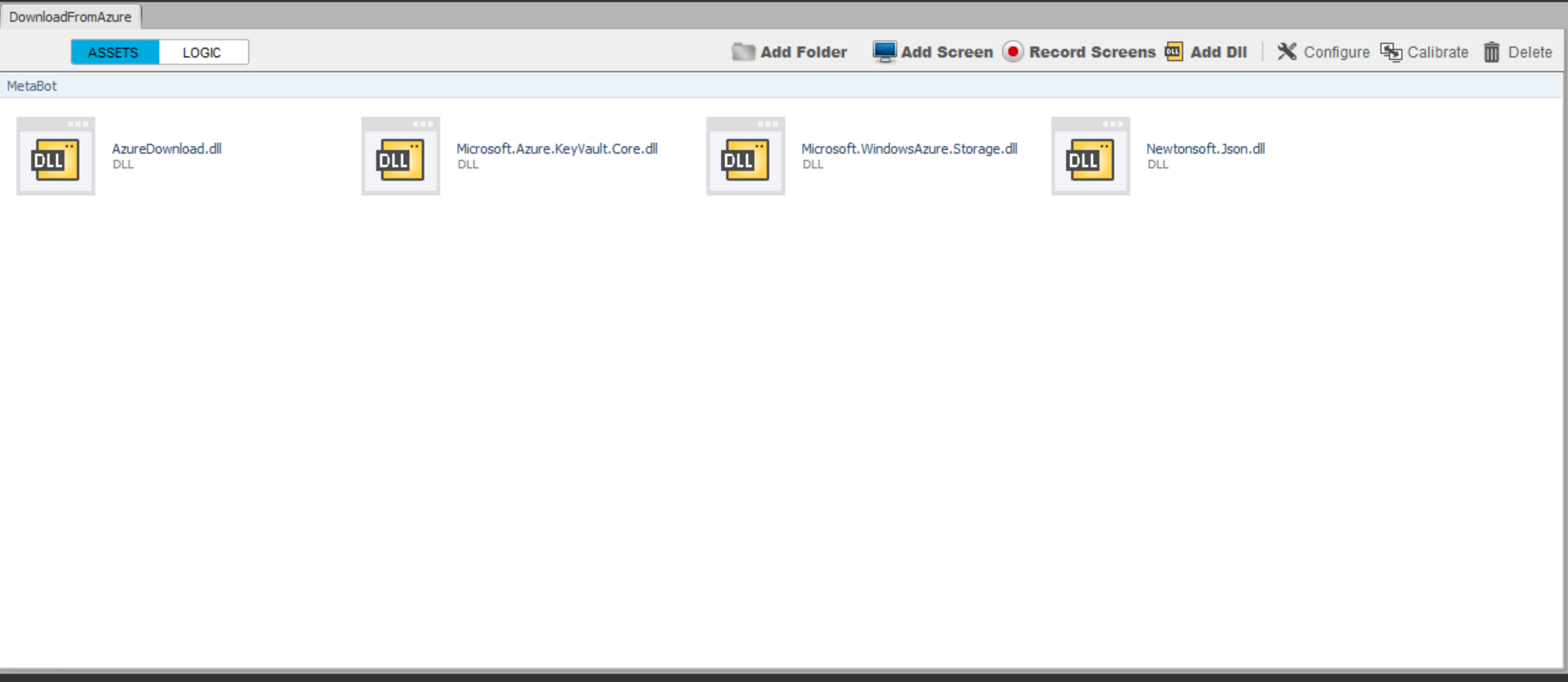Click the DLL type label under Microsoft.Azure.KeyVault.Core.dll

pos(468,164)
